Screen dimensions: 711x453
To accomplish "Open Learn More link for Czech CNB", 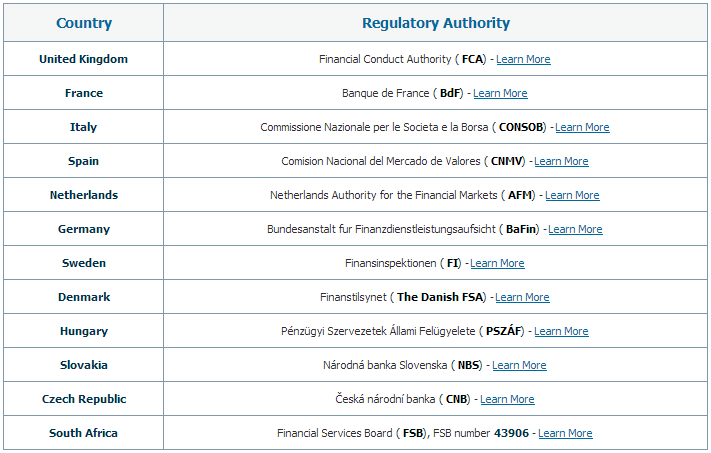I will (507, 399).
